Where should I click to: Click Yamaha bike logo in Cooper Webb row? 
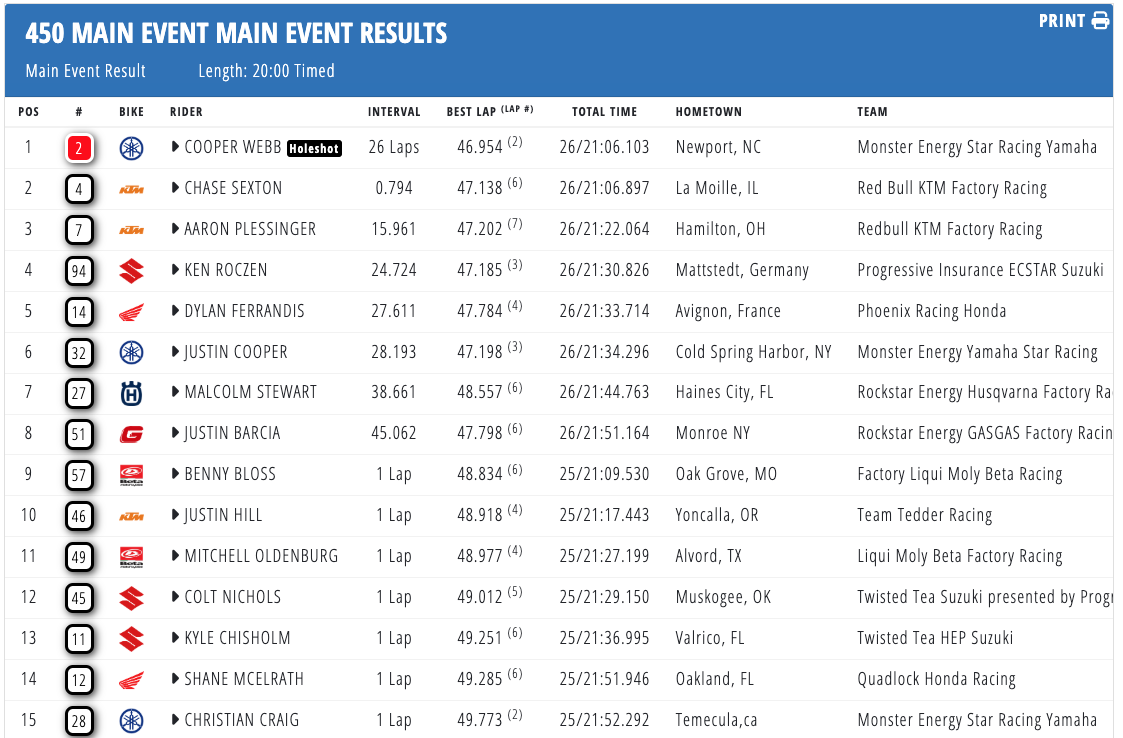click(131, 148)
